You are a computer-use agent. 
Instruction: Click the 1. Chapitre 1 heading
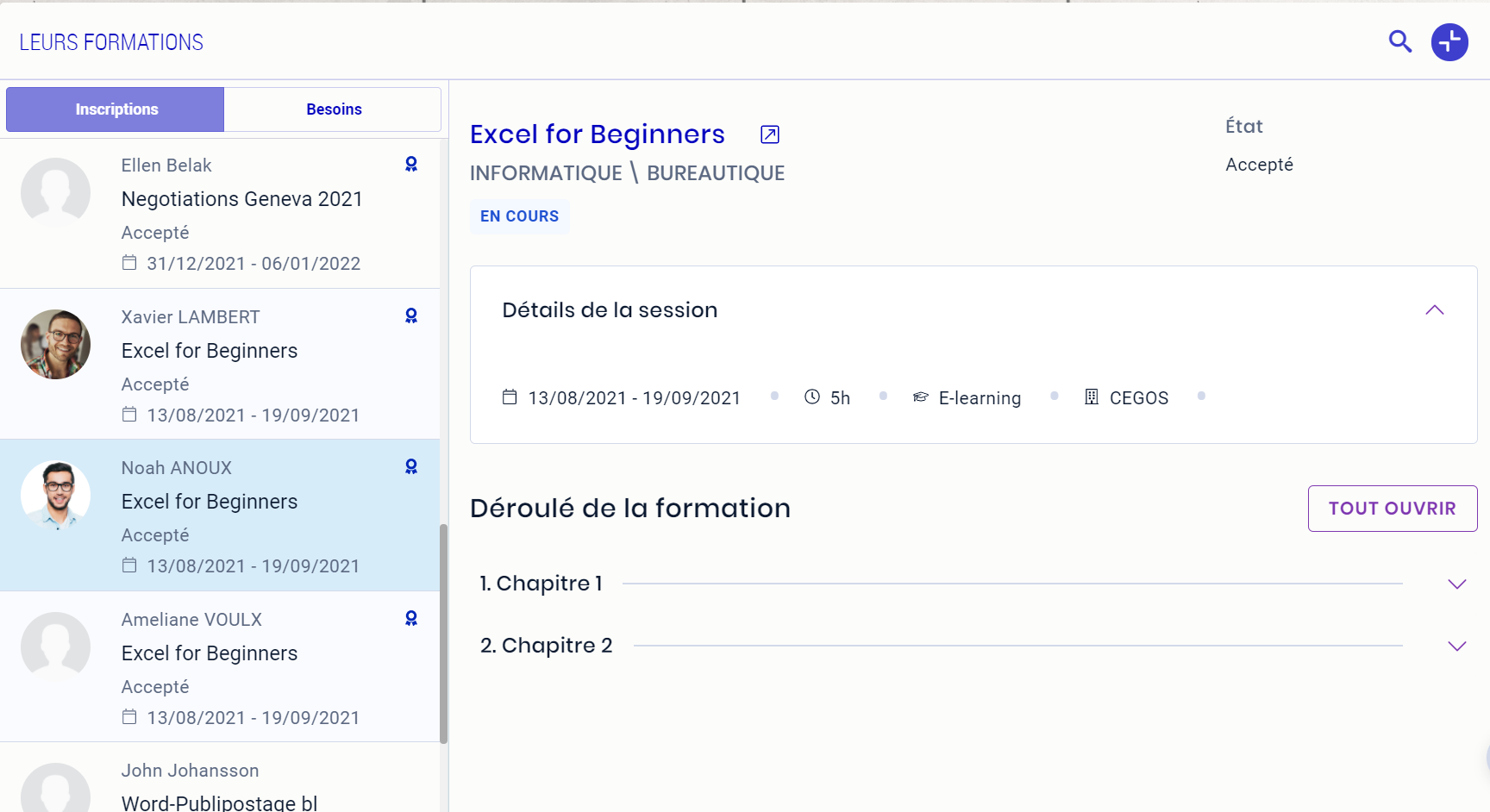(541, 584)
